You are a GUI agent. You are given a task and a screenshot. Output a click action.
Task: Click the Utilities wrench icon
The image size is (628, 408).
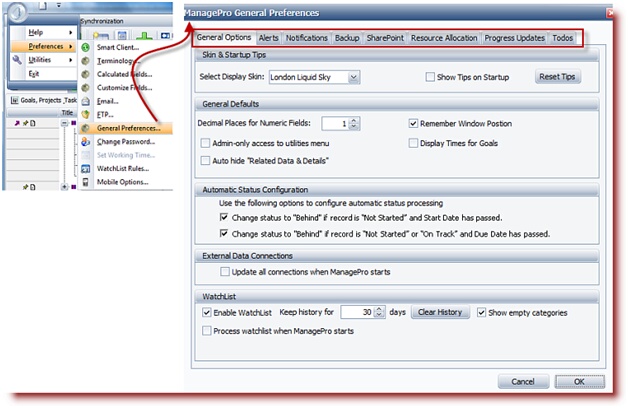[17, 60]
